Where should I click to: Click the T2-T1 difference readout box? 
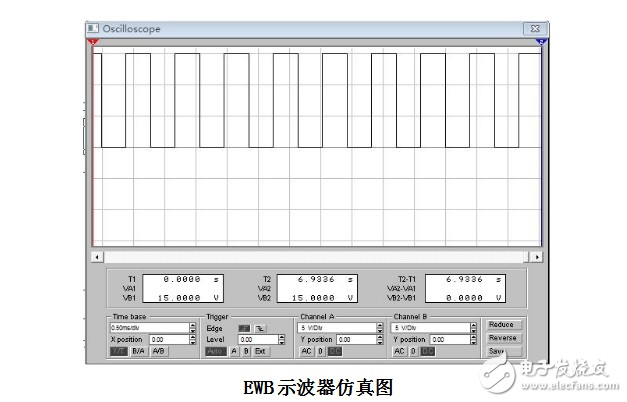tap(465, 288)
